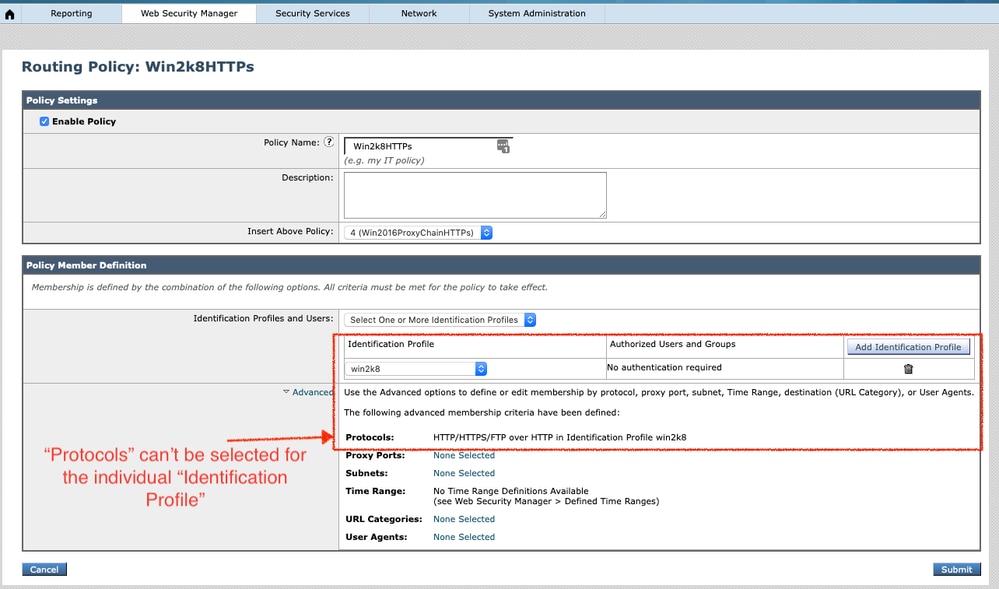Open the Network tab
Viewport: 999px width, 589px height.
419,13
